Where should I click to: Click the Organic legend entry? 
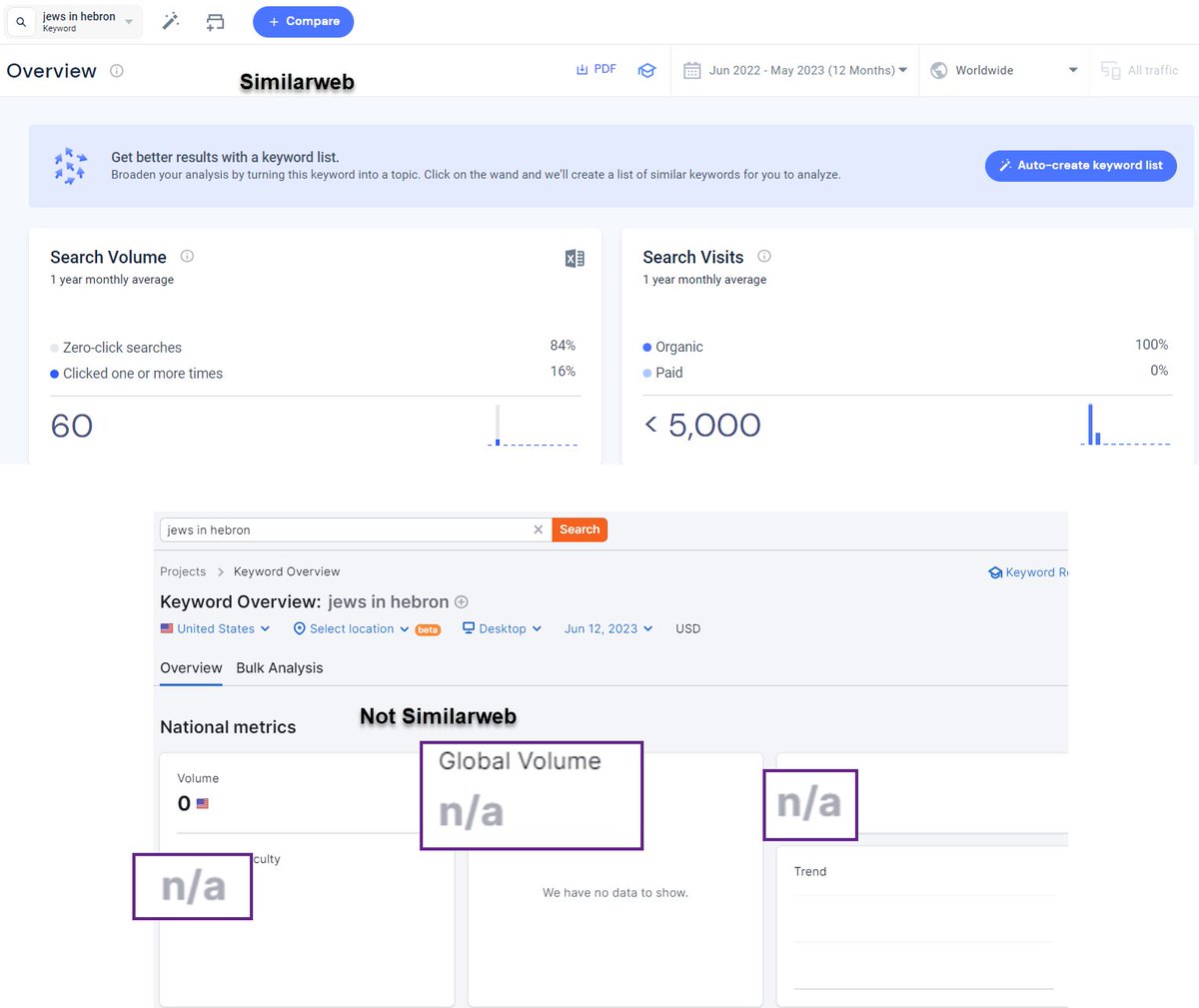pos(673,347)
